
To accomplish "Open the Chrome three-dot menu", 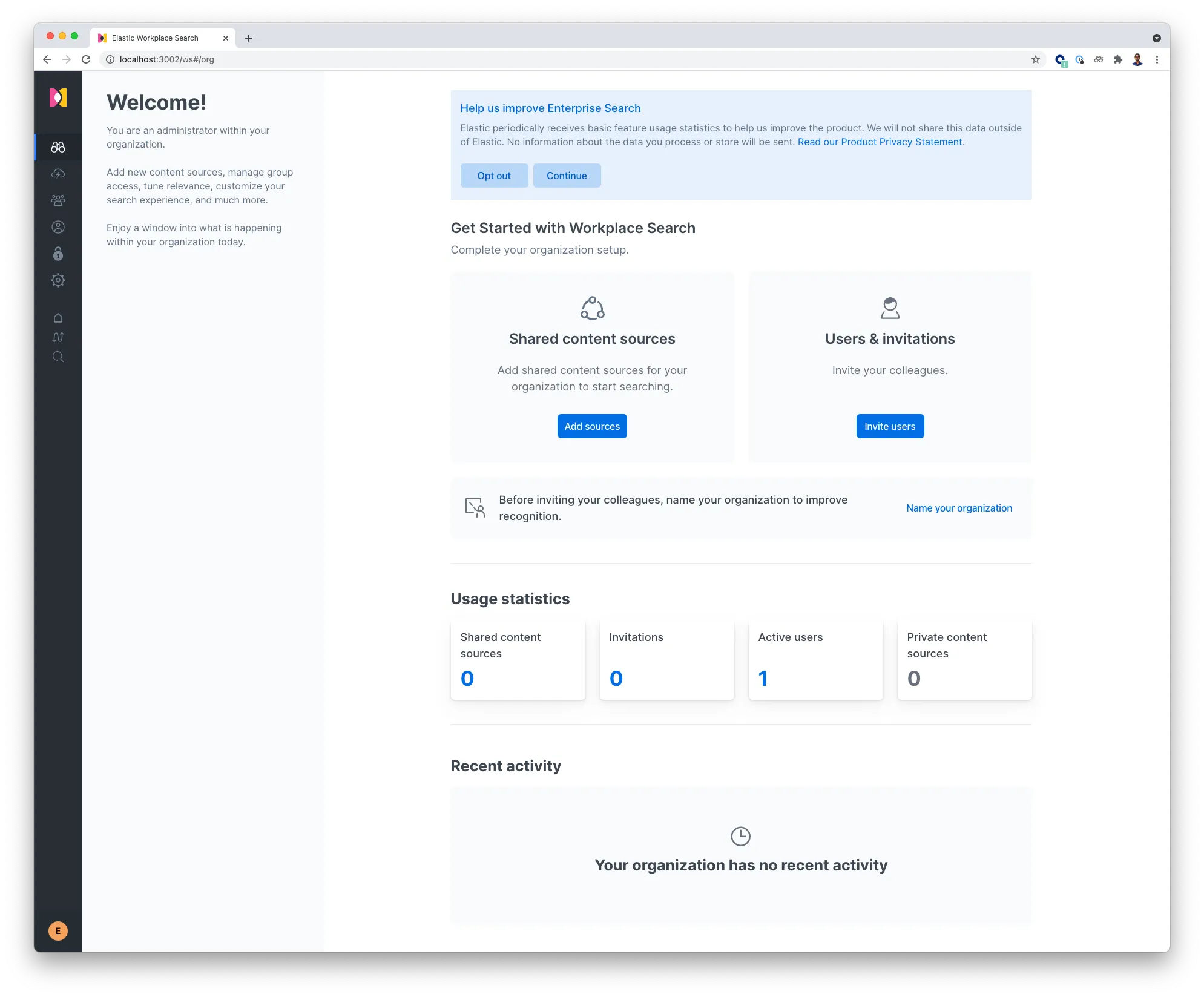I will point(1157,59).
